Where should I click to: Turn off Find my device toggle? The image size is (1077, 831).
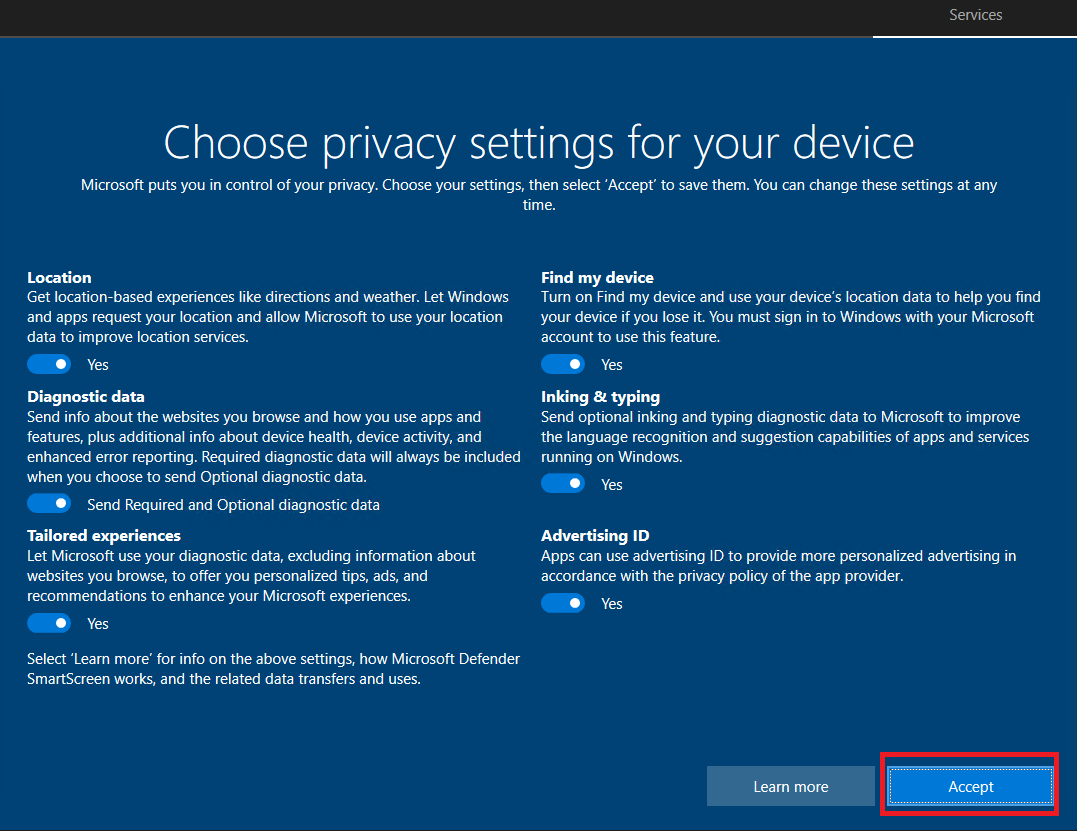point(563,364)
